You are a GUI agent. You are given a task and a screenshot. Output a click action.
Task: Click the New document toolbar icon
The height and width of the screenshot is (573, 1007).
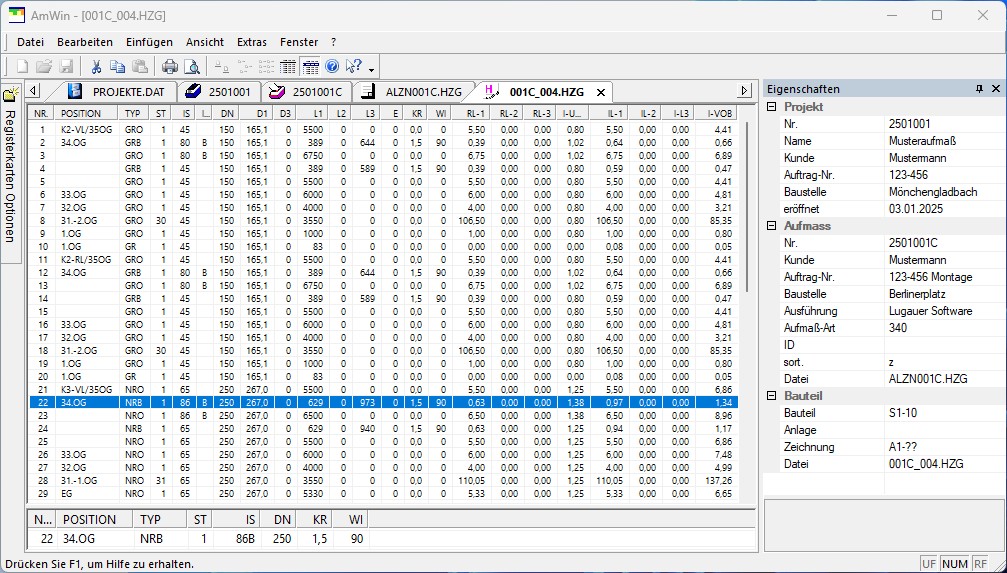tap(22, 66)
